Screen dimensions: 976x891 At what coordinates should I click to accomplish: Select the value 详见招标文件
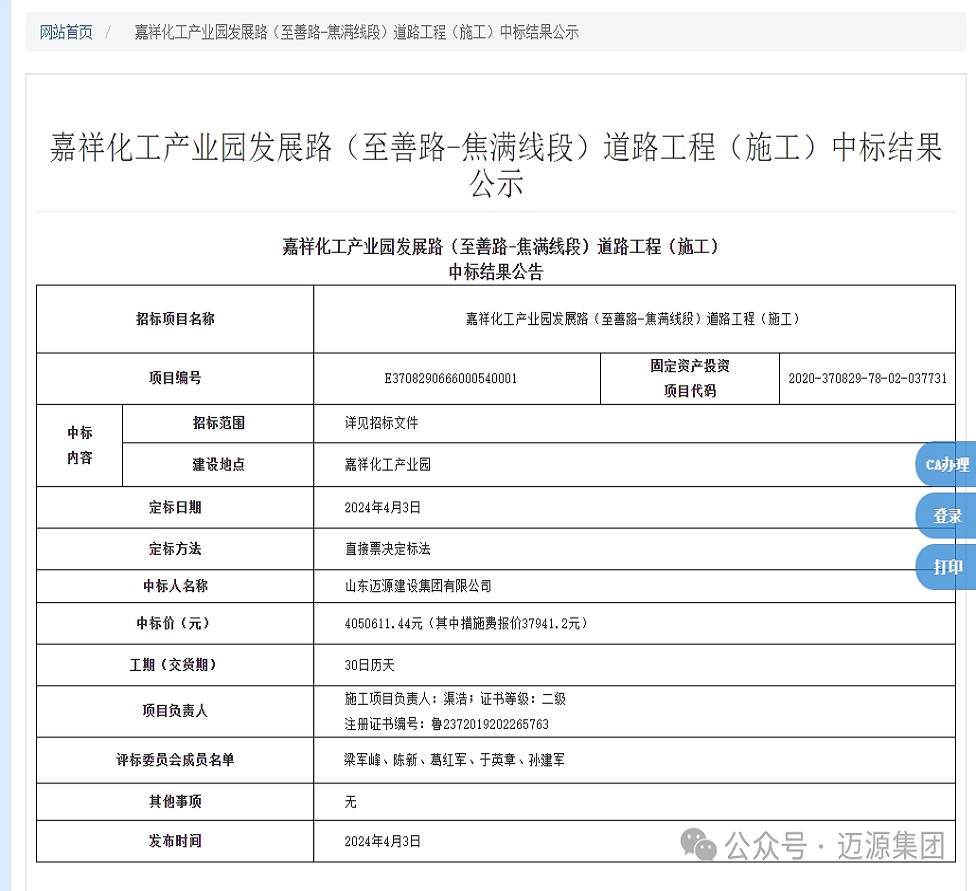coord(382,423)
